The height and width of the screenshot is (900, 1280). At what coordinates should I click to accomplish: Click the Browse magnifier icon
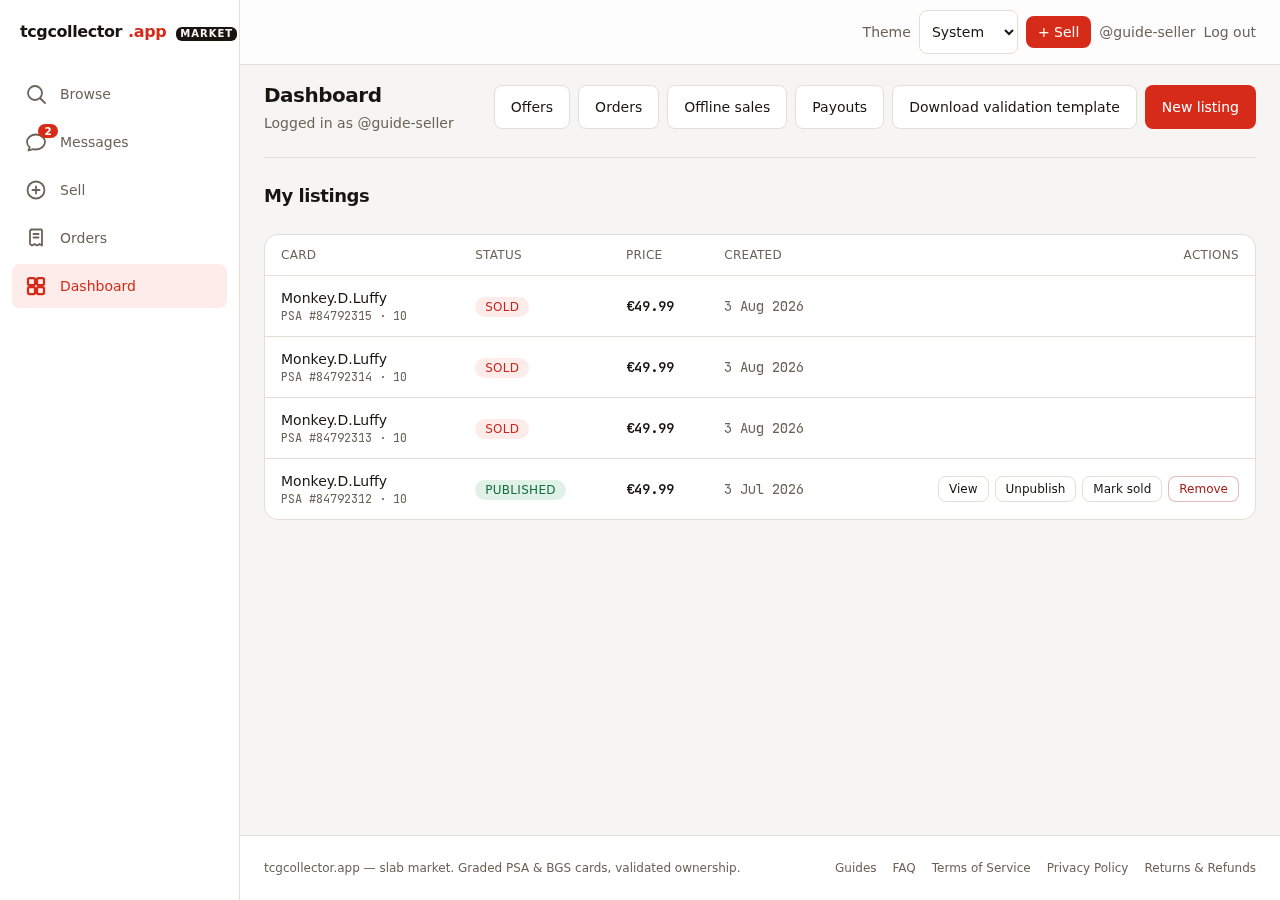(x=36, y=94)
